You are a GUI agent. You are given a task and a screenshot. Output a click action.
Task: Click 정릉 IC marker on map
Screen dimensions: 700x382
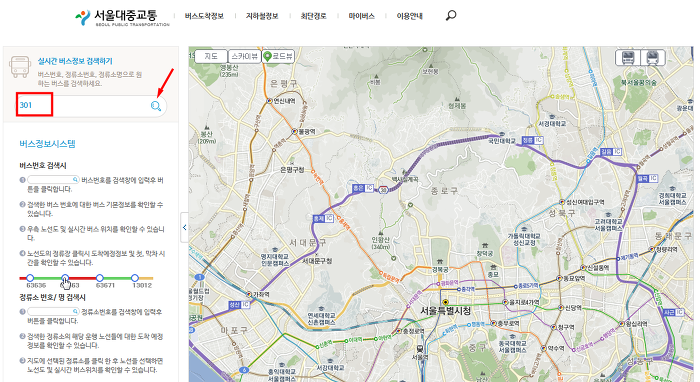point(532,140)
